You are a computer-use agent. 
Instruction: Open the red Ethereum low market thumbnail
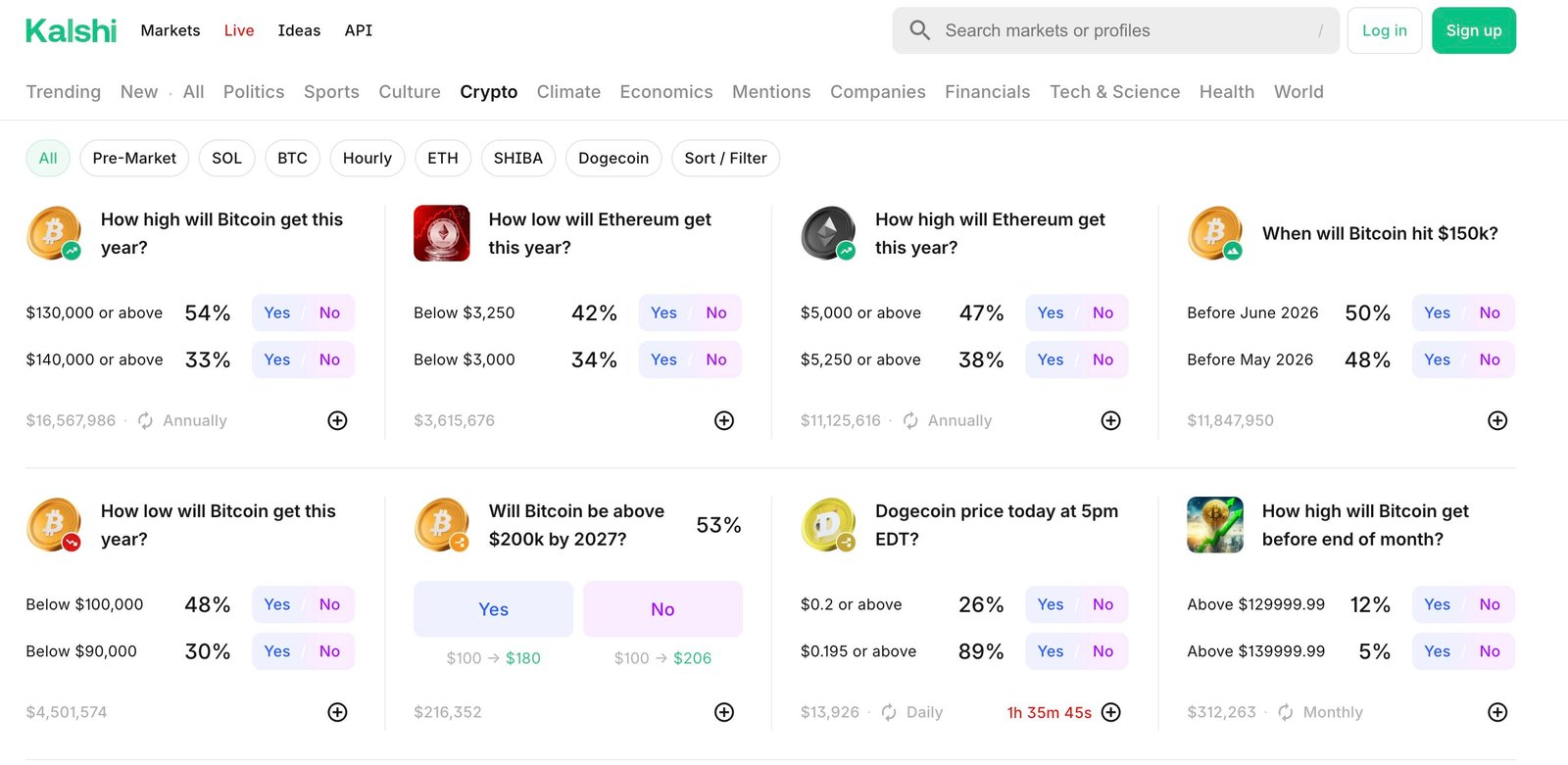[x=442, y=233]
